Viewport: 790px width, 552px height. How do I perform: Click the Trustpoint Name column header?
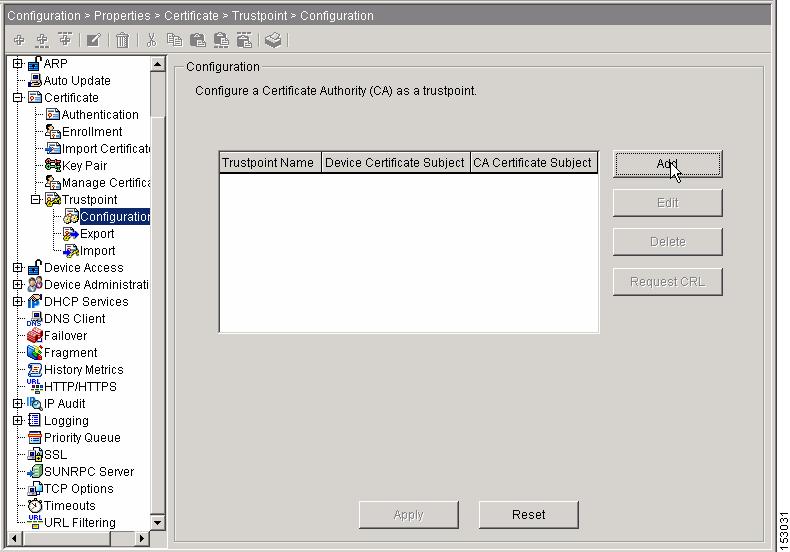click(270, 163)
